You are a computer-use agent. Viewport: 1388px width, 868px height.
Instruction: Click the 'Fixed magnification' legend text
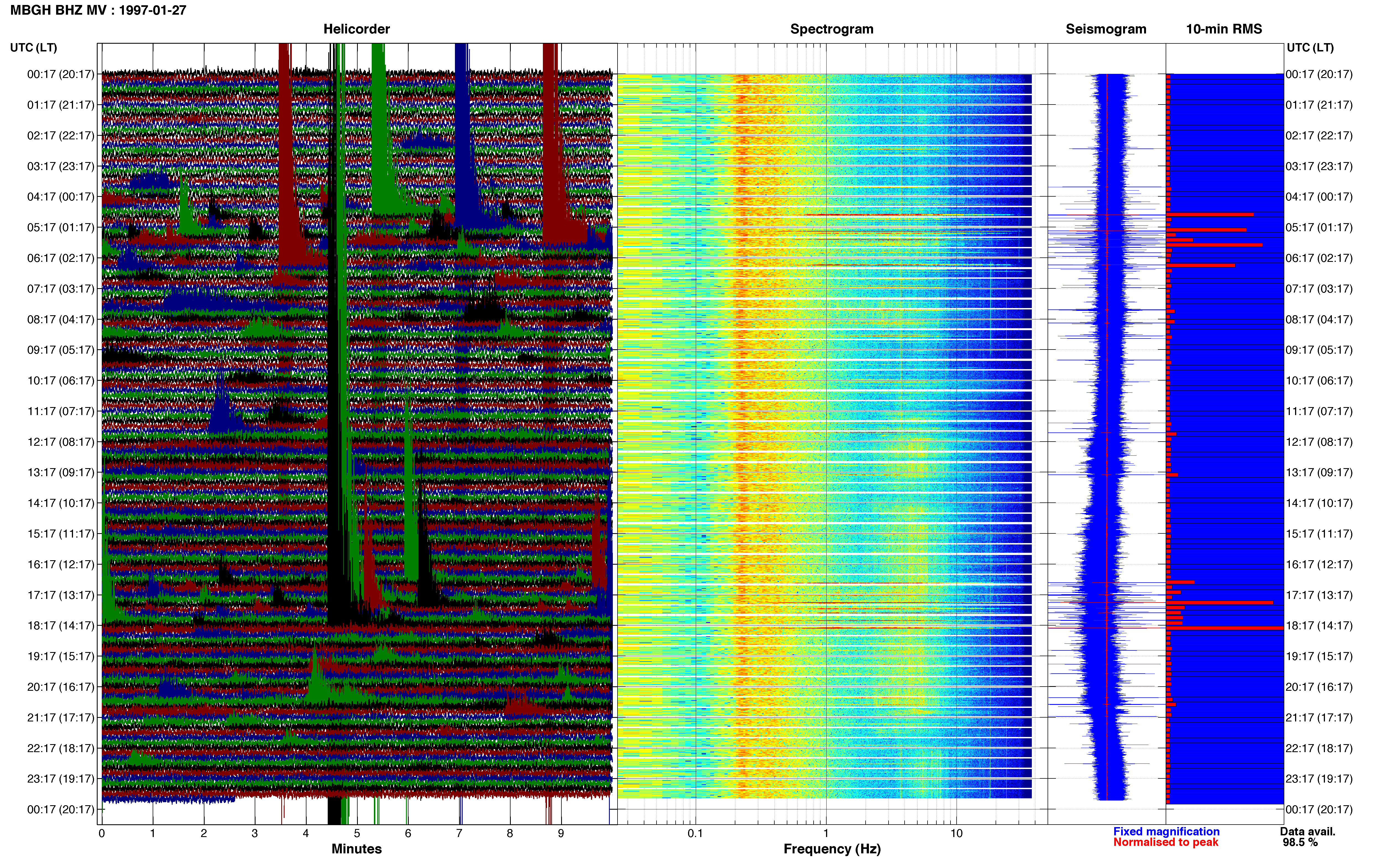[1166, 831]
